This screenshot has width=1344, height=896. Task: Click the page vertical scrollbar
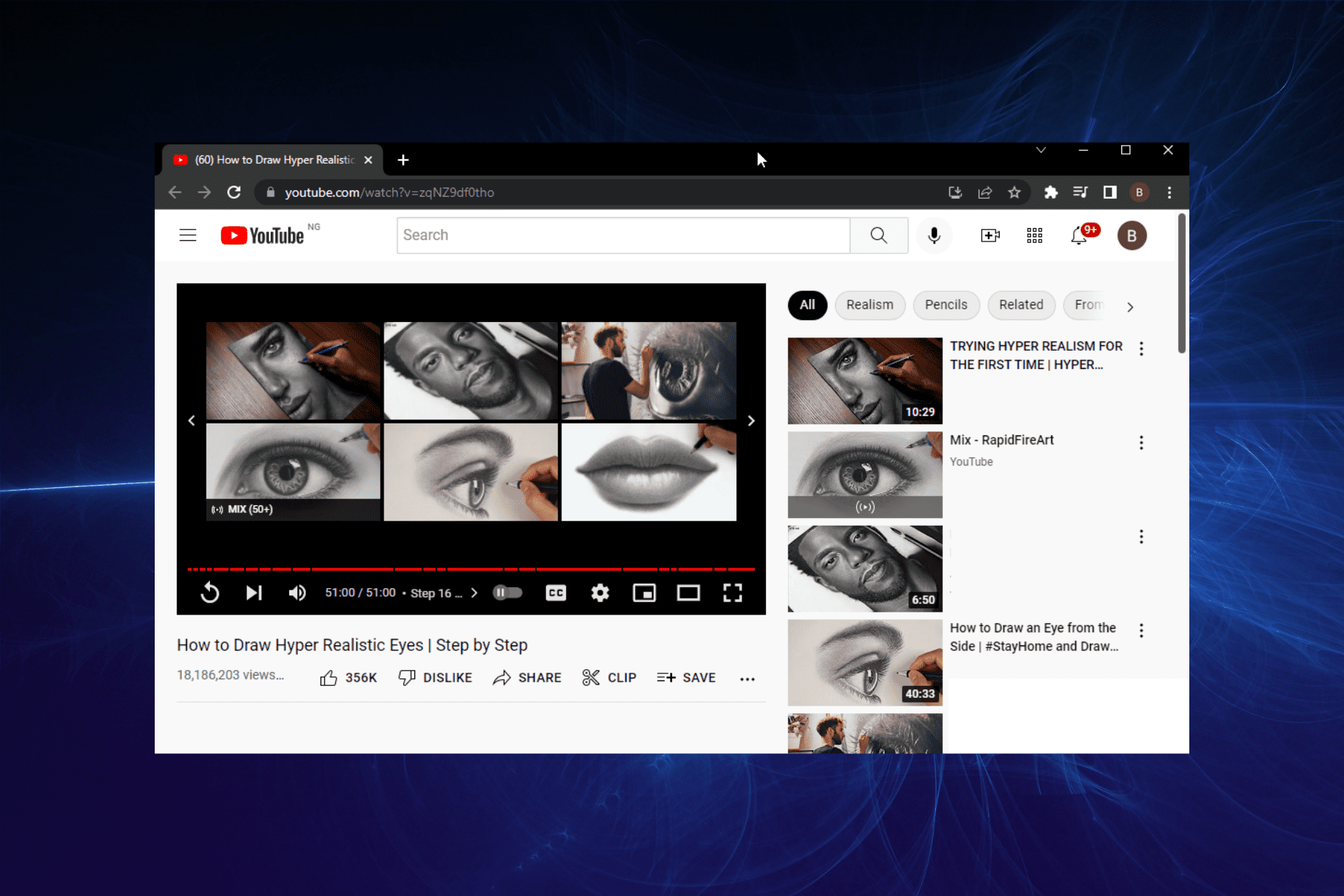(1182, 284)
